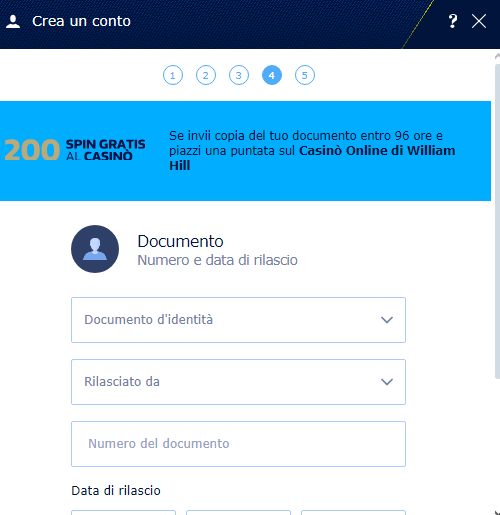Click the Documento section heading

click(180, 241)
